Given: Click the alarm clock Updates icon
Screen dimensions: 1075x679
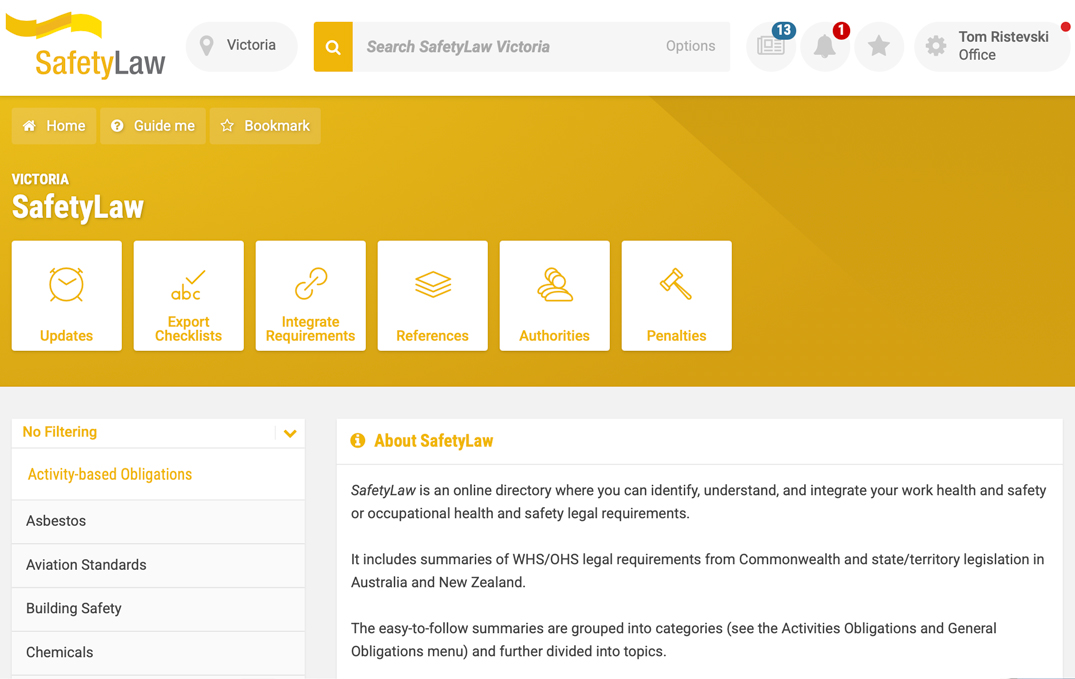Looking at the screenshot, I should click(x=67, y=284).
